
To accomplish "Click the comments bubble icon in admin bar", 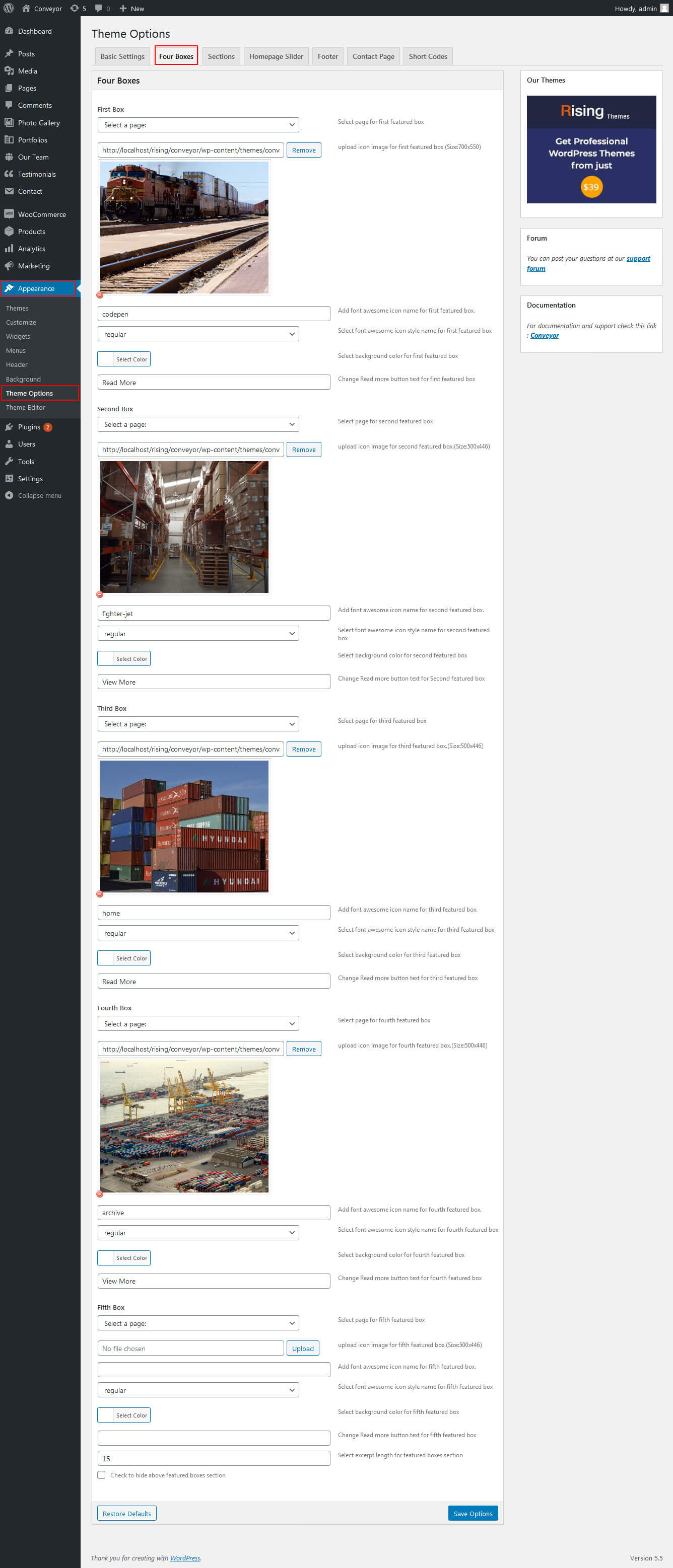I will pos(99,9).
